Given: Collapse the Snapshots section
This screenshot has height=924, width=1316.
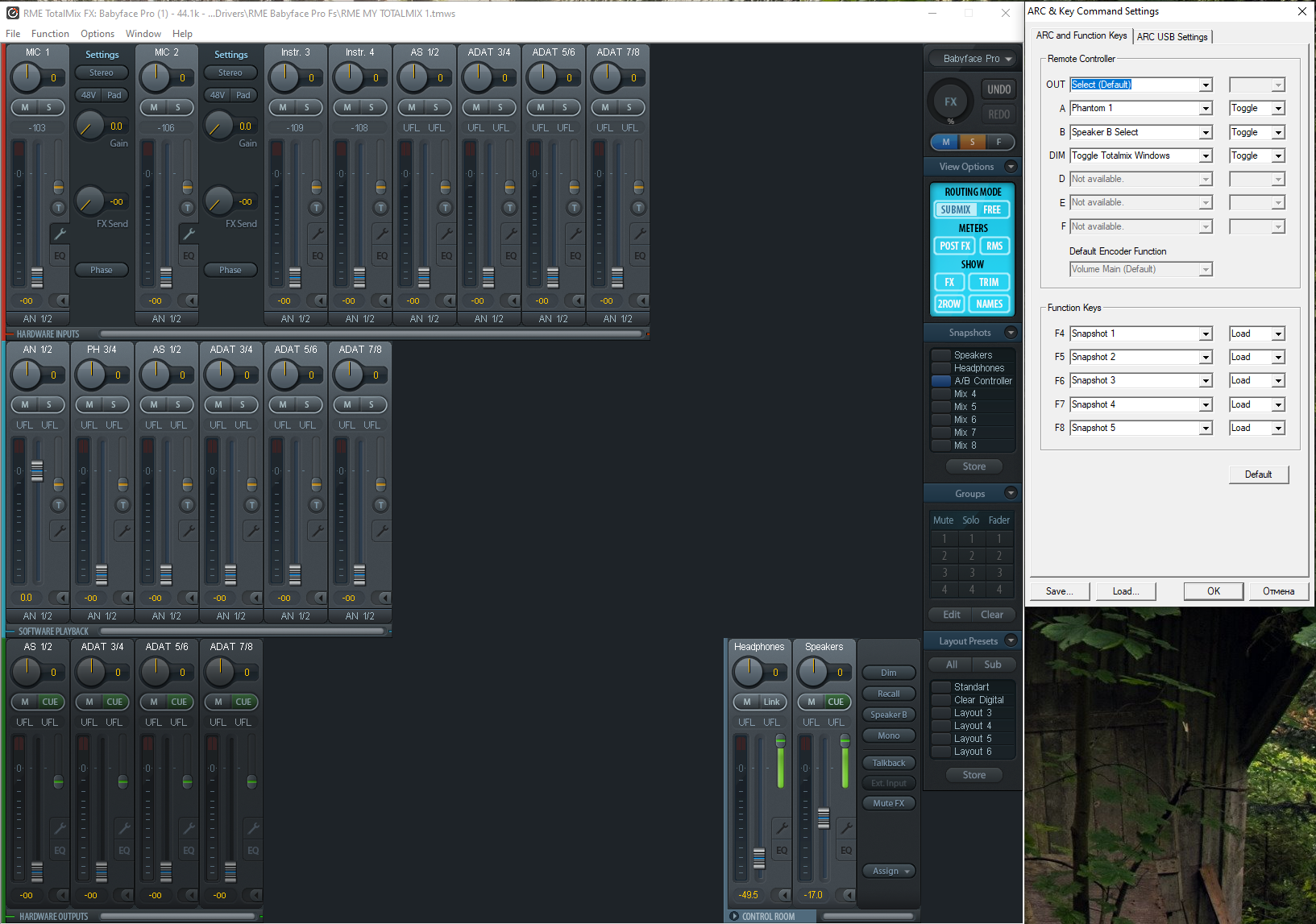Looking at the screenshot, I should (x=1011, y=333).
